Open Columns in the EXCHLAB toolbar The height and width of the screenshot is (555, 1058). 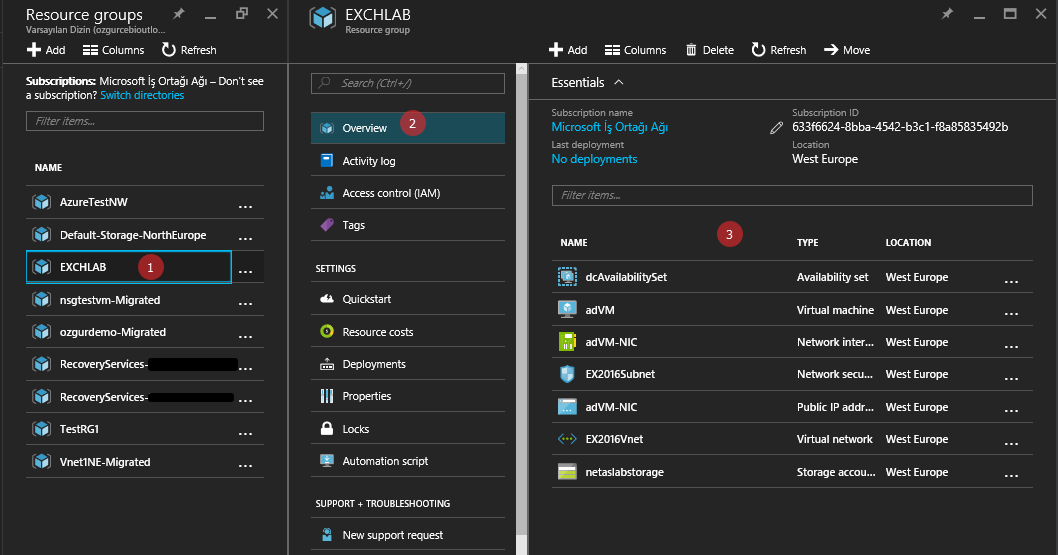(636, 50)
